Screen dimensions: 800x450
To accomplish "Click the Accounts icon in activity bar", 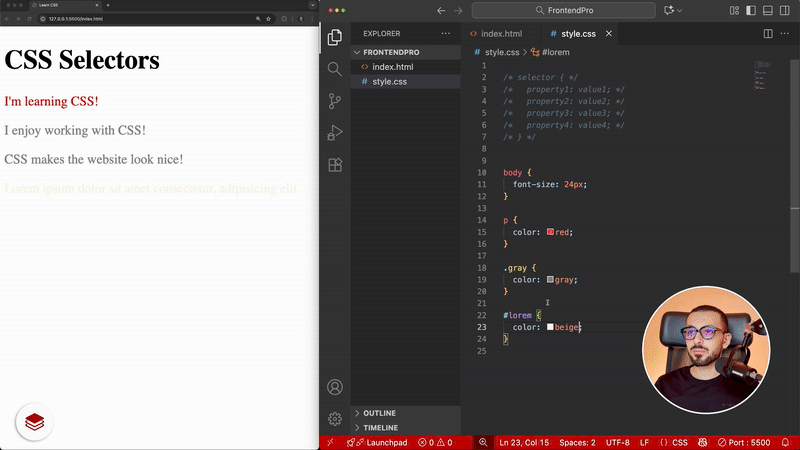I will click(335, 387).
